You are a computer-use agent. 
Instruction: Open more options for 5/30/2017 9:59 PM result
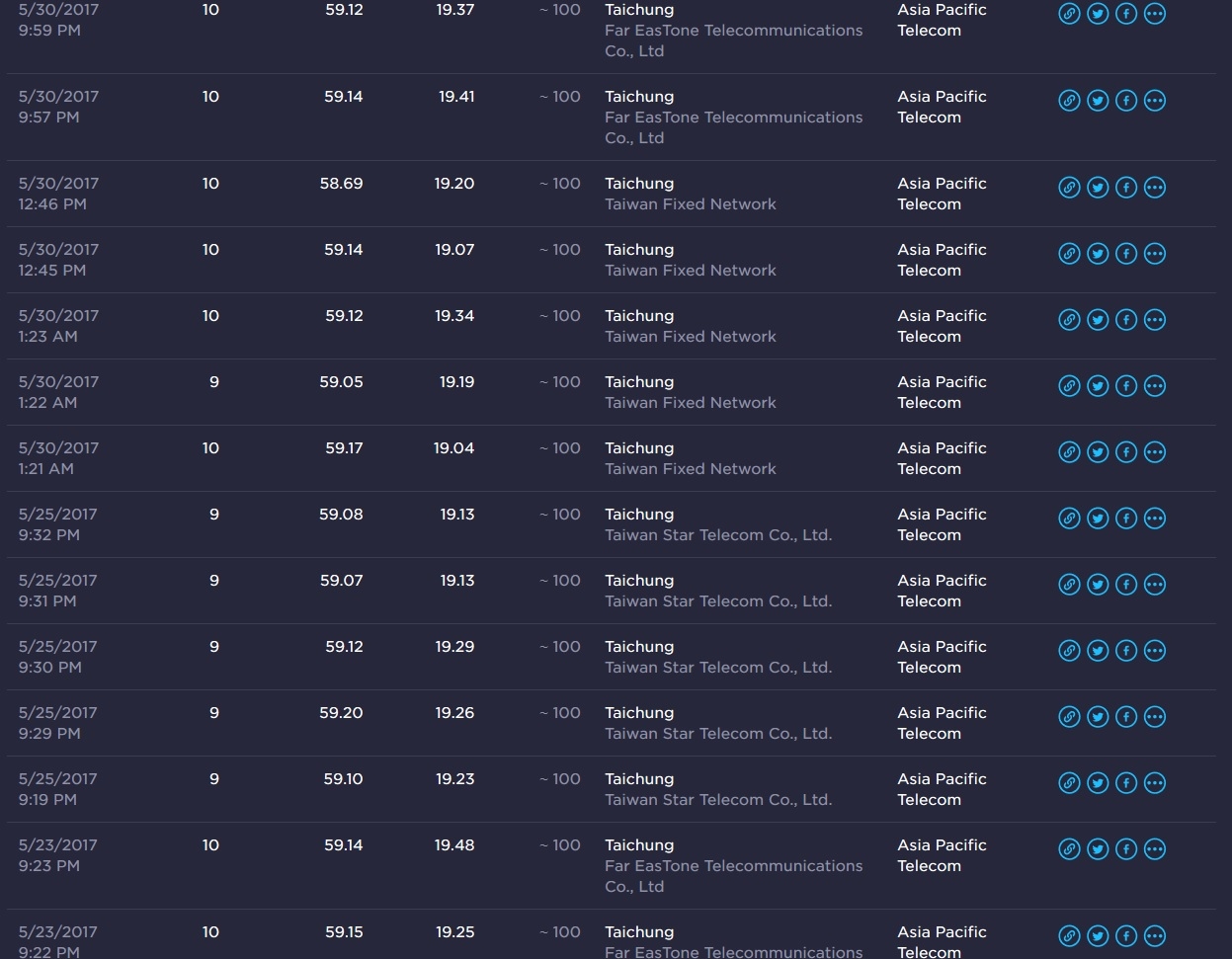coord(1155,14)
